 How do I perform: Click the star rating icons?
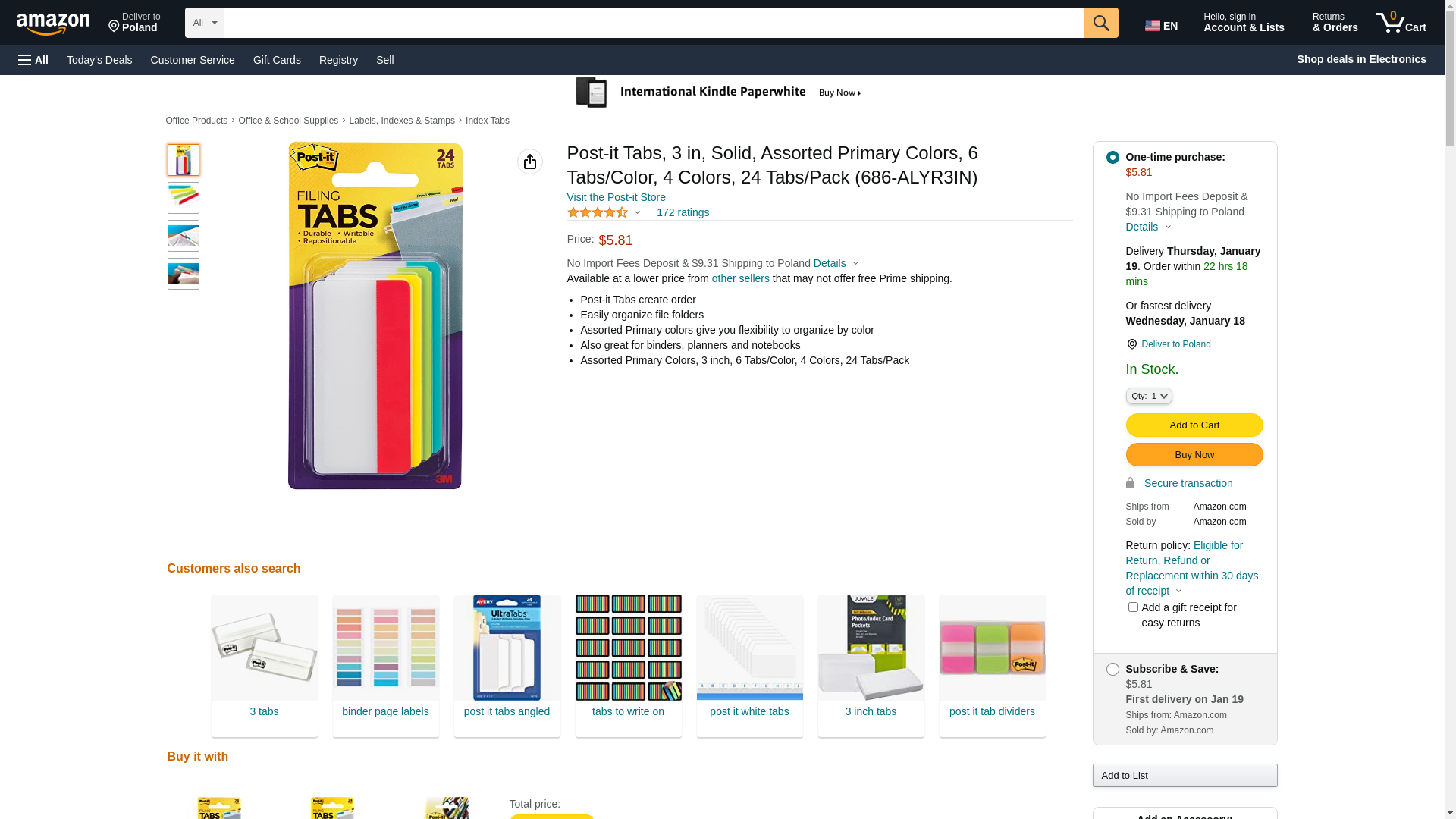click(598, 213)
